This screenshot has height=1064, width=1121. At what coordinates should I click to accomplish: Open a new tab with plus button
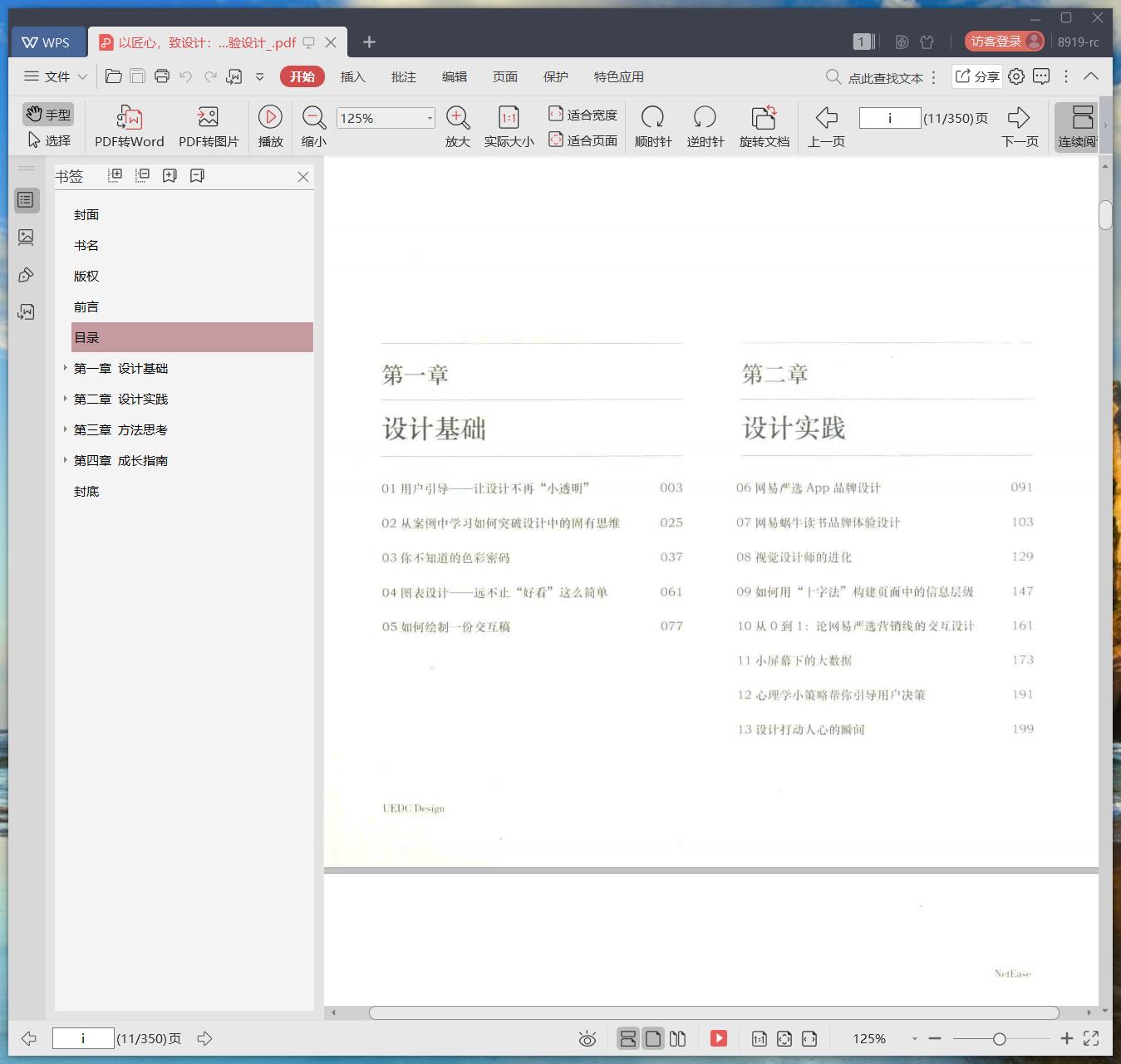tap(369, 42)
